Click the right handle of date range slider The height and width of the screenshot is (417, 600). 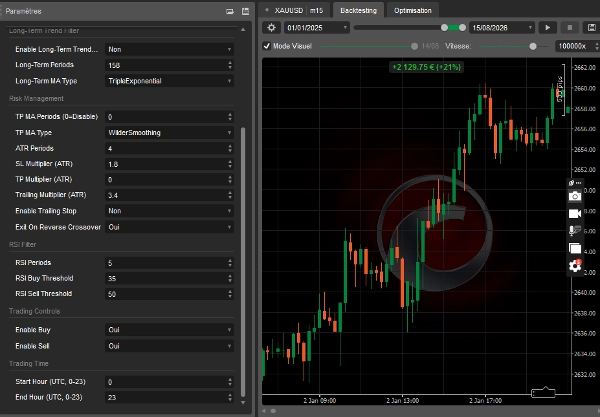(462, 28)
